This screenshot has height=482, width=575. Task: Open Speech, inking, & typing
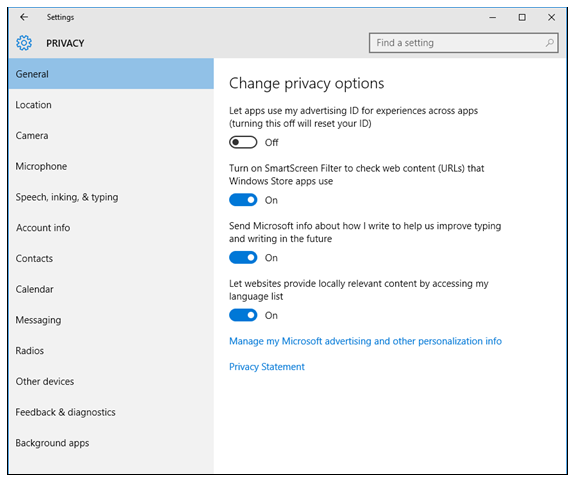pyautogui.click(x=111, y=197)
